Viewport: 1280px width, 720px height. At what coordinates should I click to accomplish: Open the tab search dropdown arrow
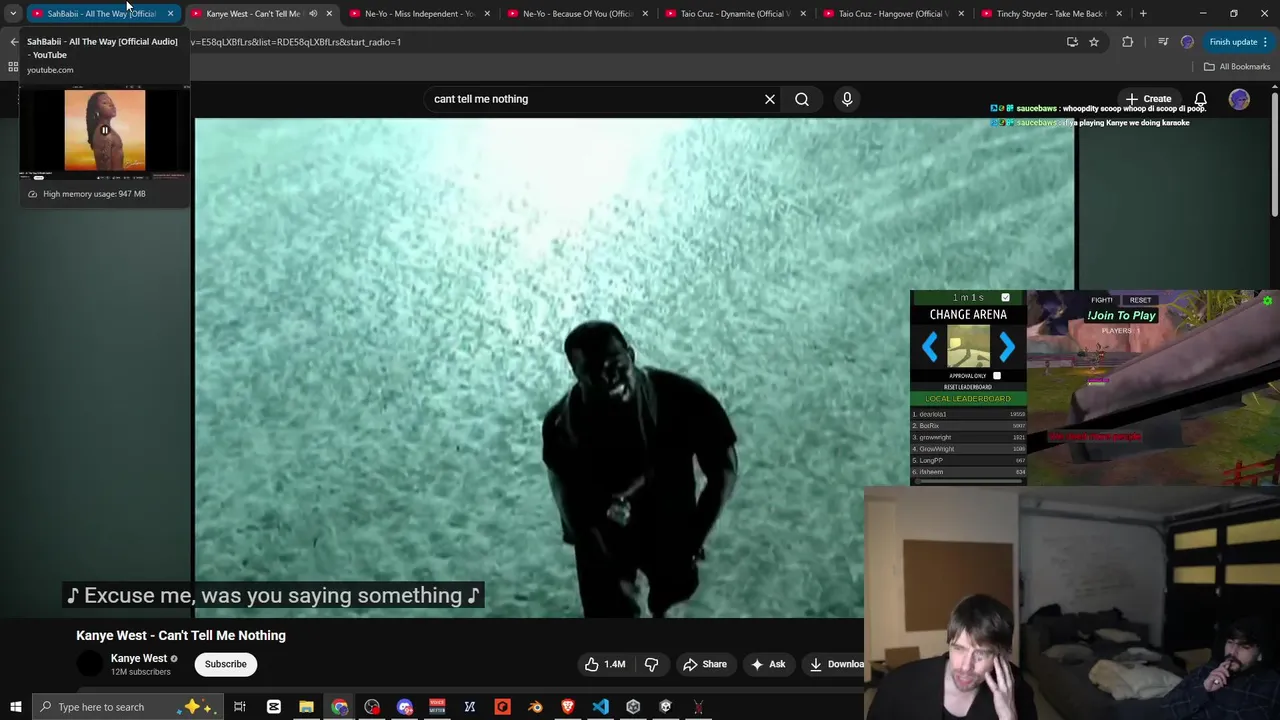click(12, 13)
